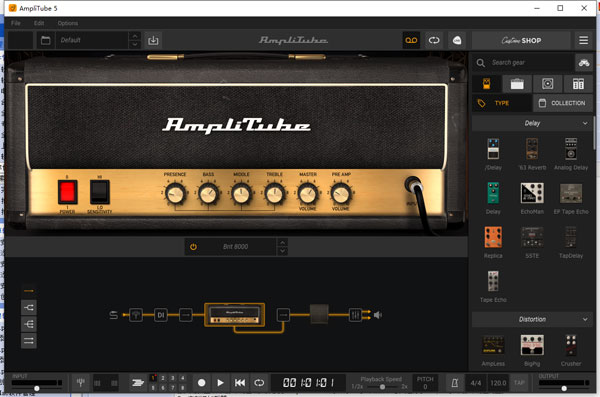The height and width of the screenshot is (397, 600).
Task: Click the DI block in signal chain
Action: (161, 315)
